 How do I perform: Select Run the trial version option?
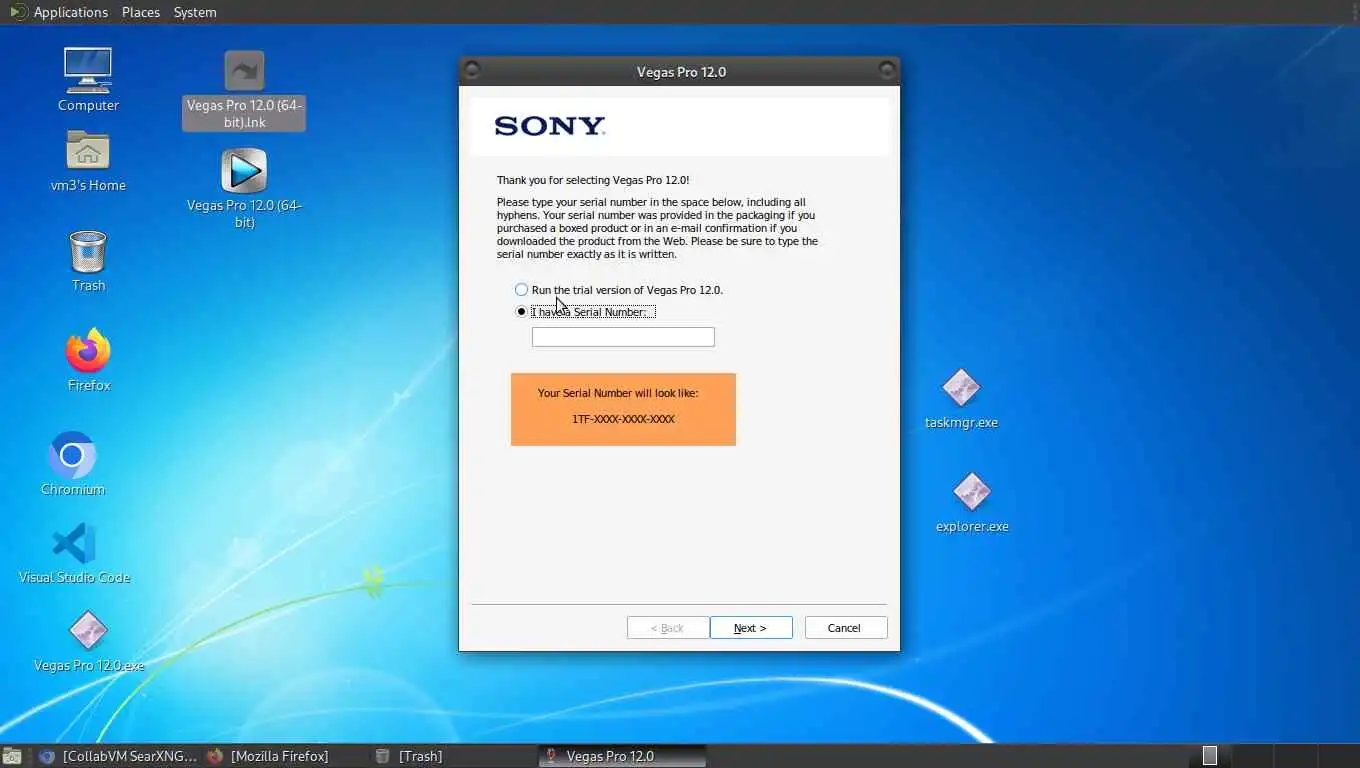coord(619,290)
